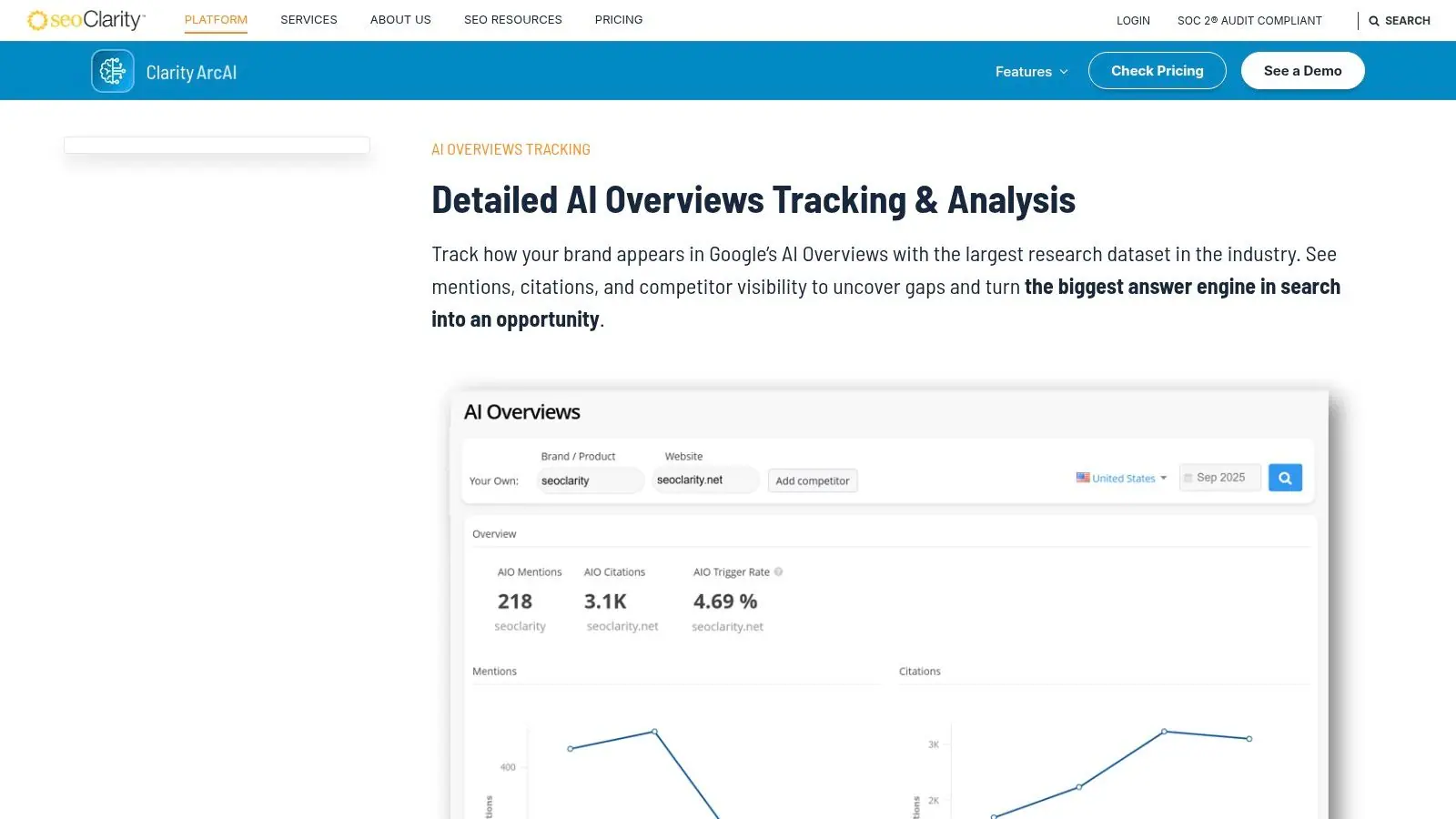Go to the Pricing page
1456x819 pixels.
point(619,20)
